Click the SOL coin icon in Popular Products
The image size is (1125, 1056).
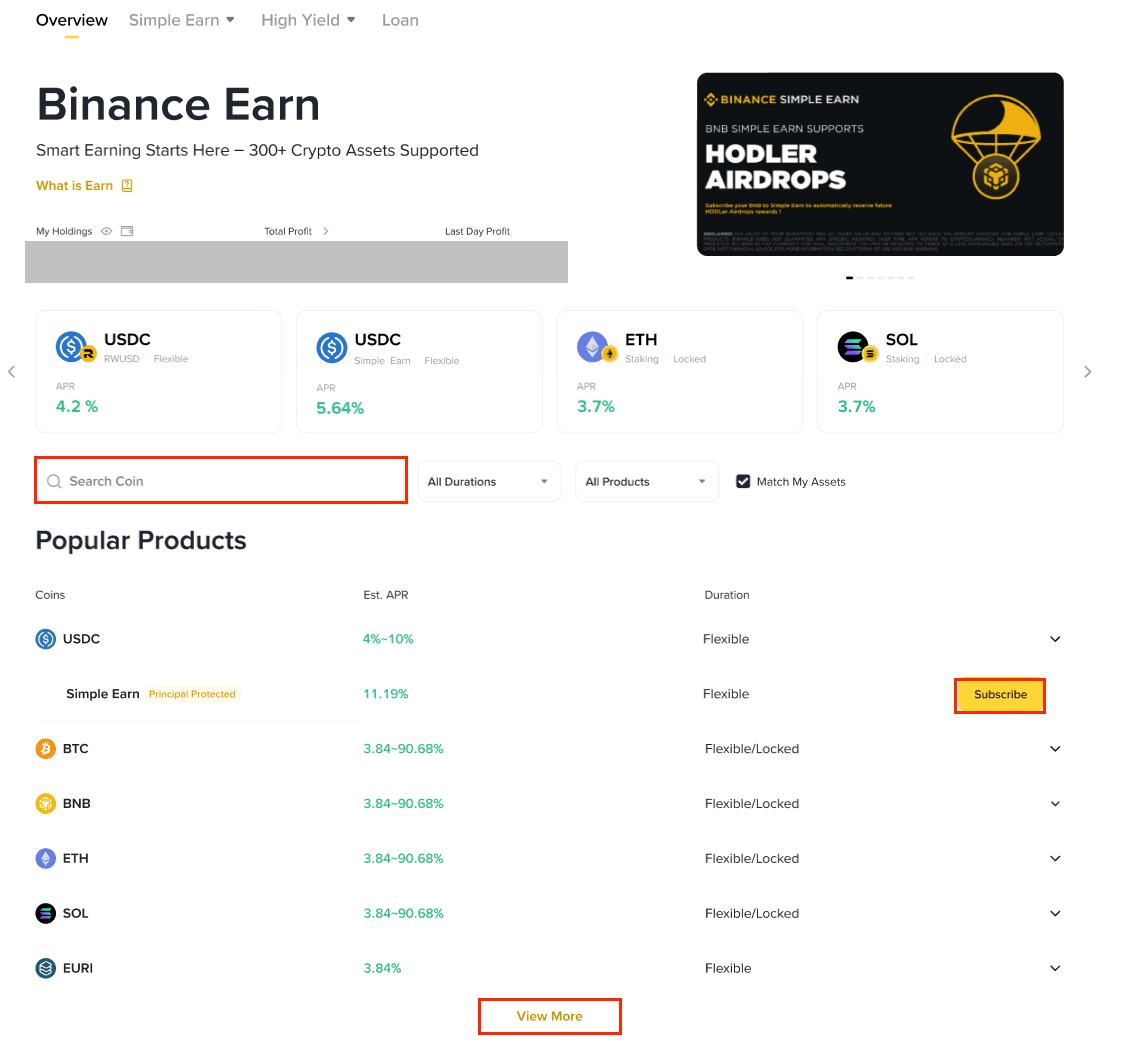point(45,913)
